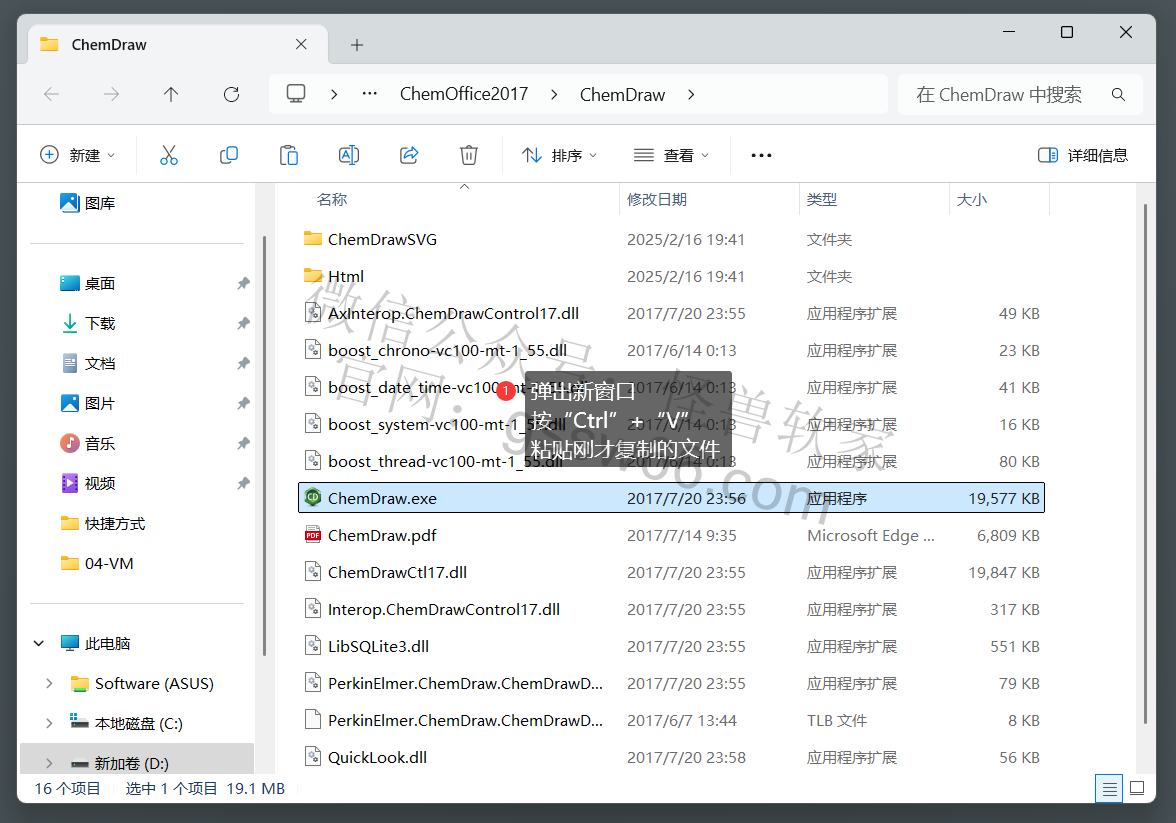Image resolution: width=1176 pixels, height=823 pixels.
Task: Navigate up one folder level
Action: pos(171,95)
